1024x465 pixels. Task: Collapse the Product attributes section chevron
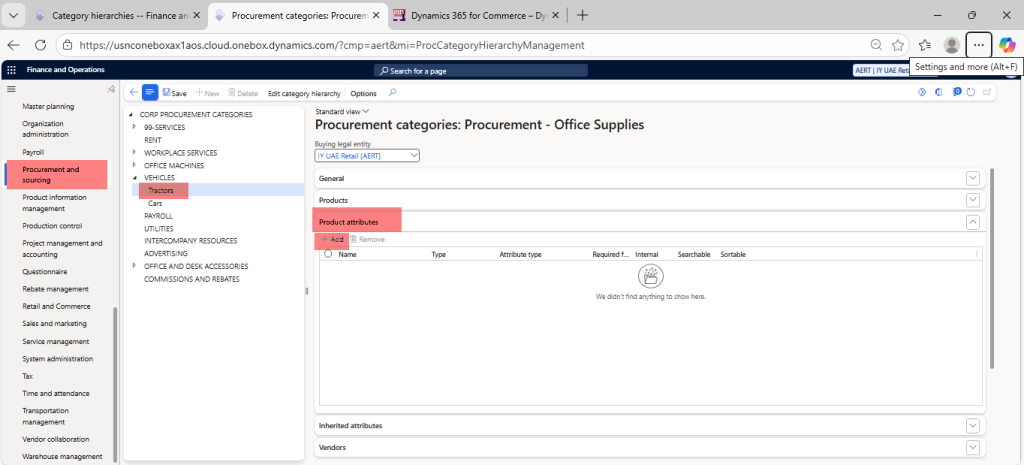pyautogui.click(x=973, y=222)
